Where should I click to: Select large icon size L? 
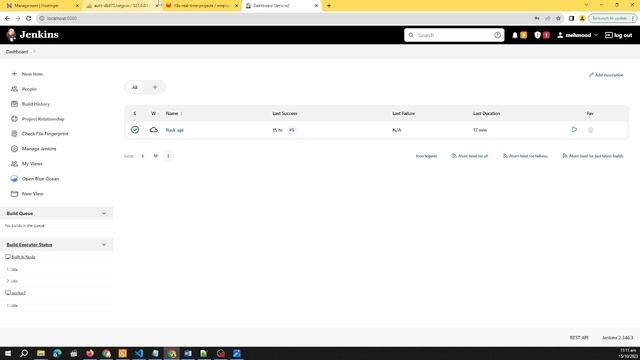pos(168,156)
